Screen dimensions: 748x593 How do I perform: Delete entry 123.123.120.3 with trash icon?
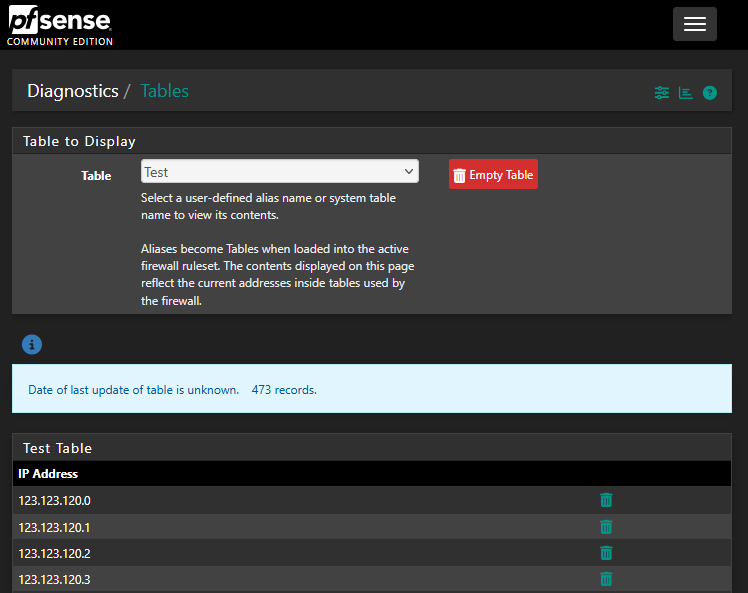click(605, 579)
